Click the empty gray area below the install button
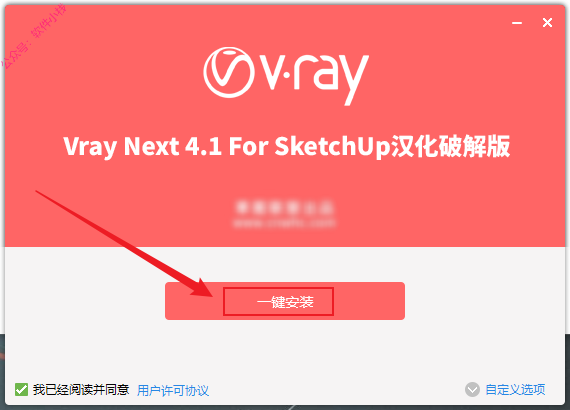The height and width of the screenshot is (410, 570). (x=285, y=351)
